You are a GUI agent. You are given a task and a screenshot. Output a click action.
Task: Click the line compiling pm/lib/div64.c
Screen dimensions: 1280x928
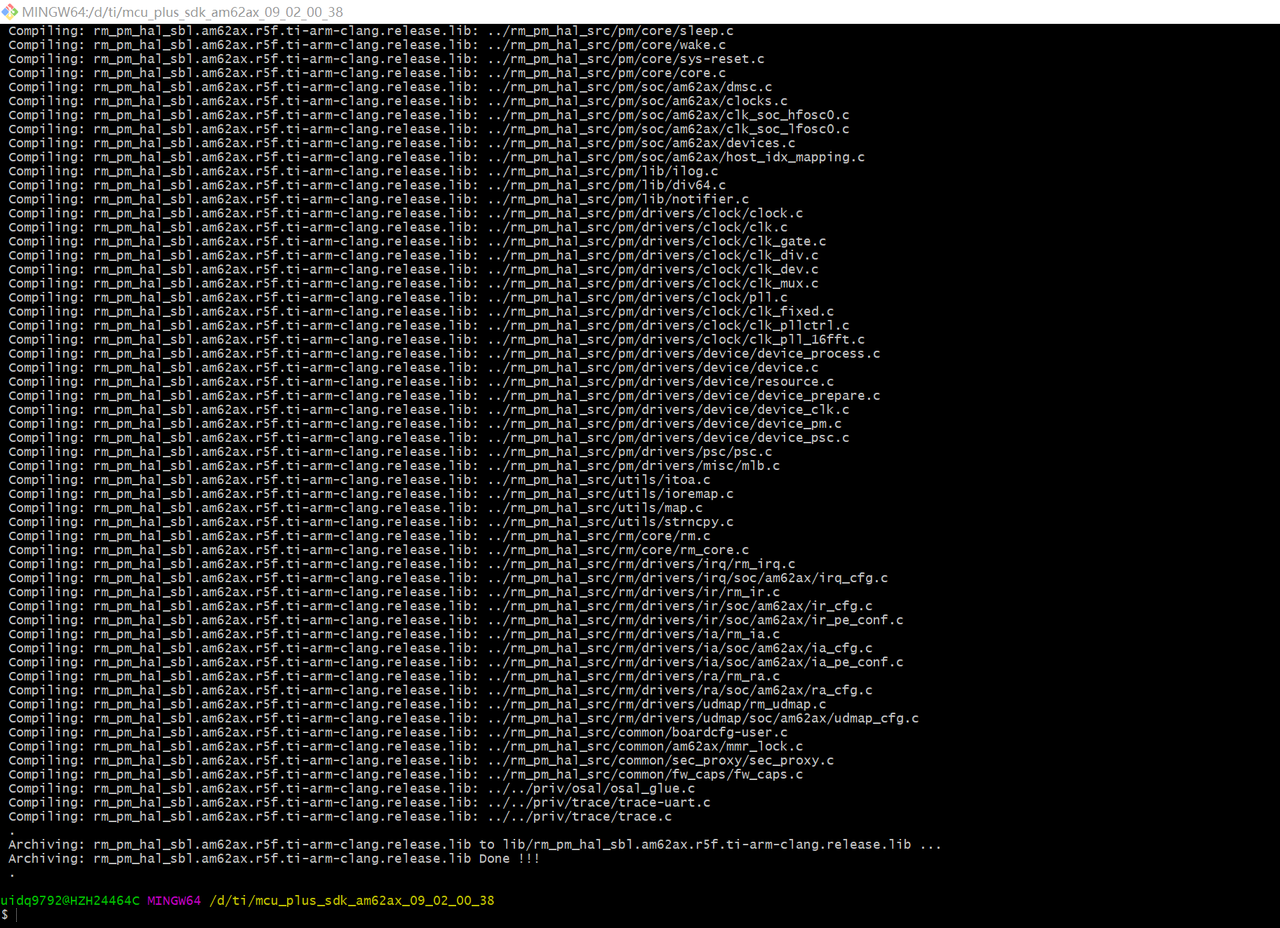[x=367, y=185]
